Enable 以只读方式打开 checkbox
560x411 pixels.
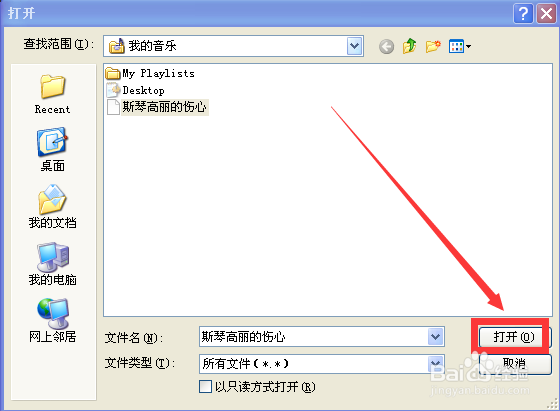[205, 387]
